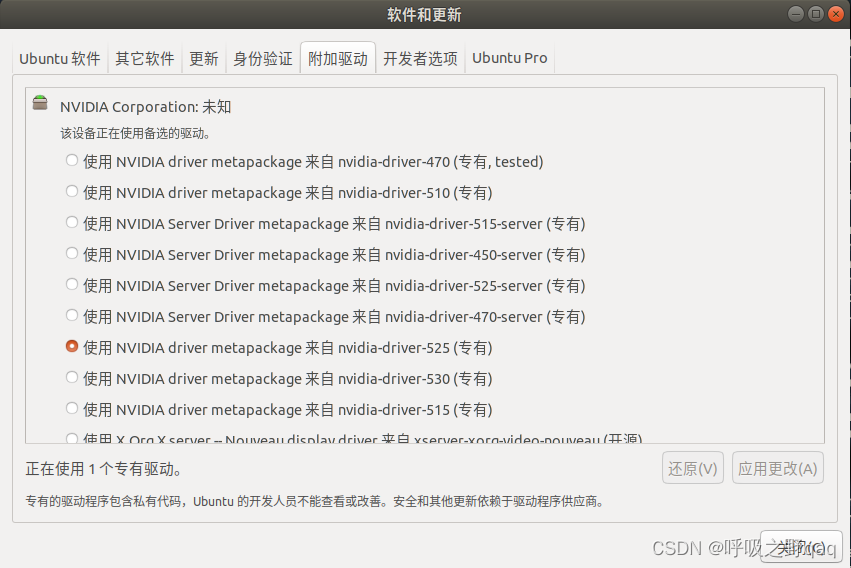The height and width of the screenshot is (568, 851).
Task: Click the NVIDIA Corporation: 未知 heading
Action: pyautogui.click(x=145, y=107)
